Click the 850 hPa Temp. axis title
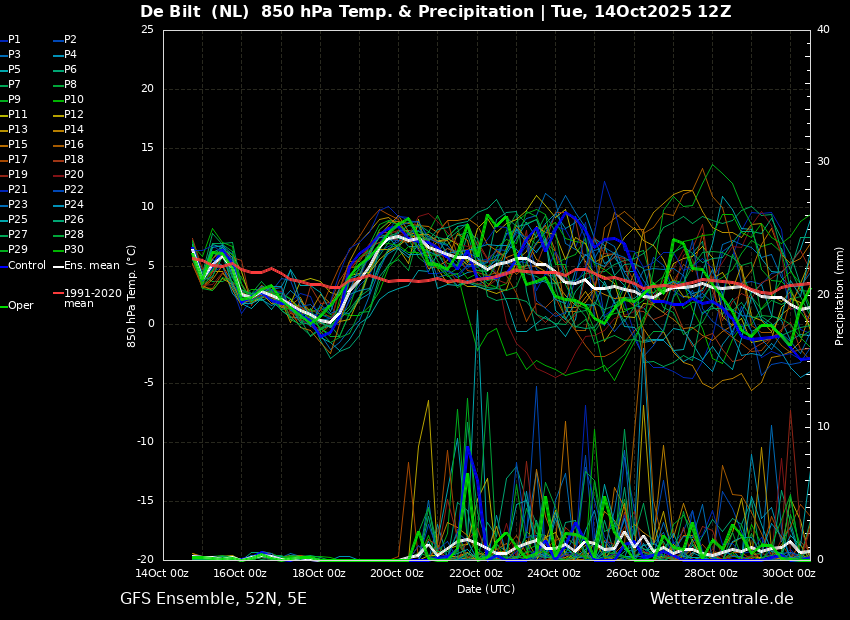 (x=131, y=296)
